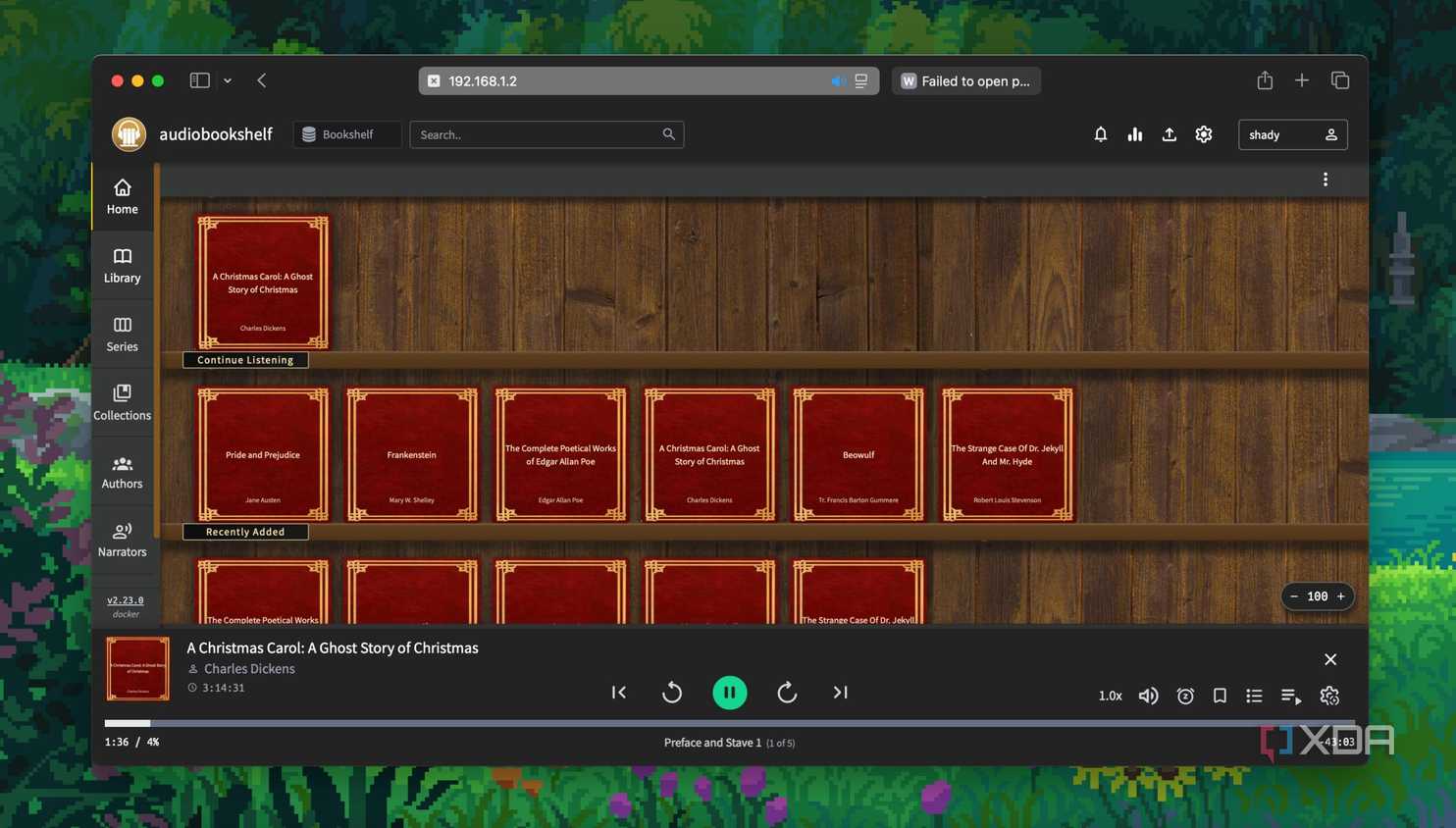The height and width of the screenshot is (828, 1456).
Task: Open the Frankenstein book
Action: (412, 454)
